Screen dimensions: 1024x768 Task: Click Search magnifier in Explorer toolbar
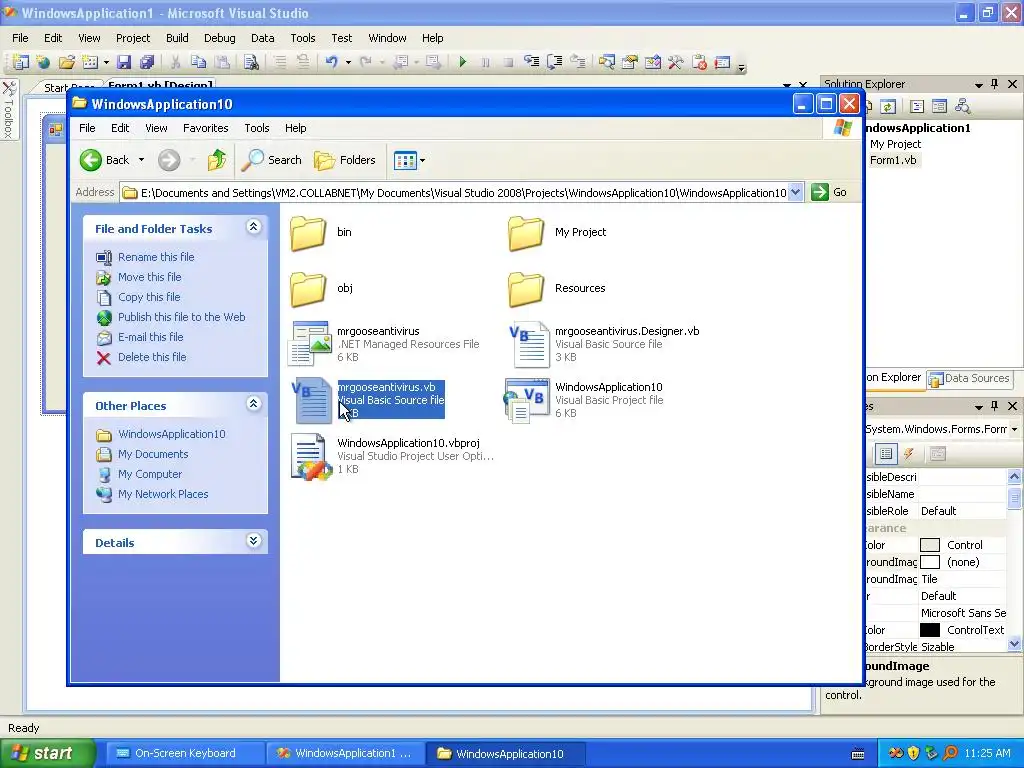[272, 160]
